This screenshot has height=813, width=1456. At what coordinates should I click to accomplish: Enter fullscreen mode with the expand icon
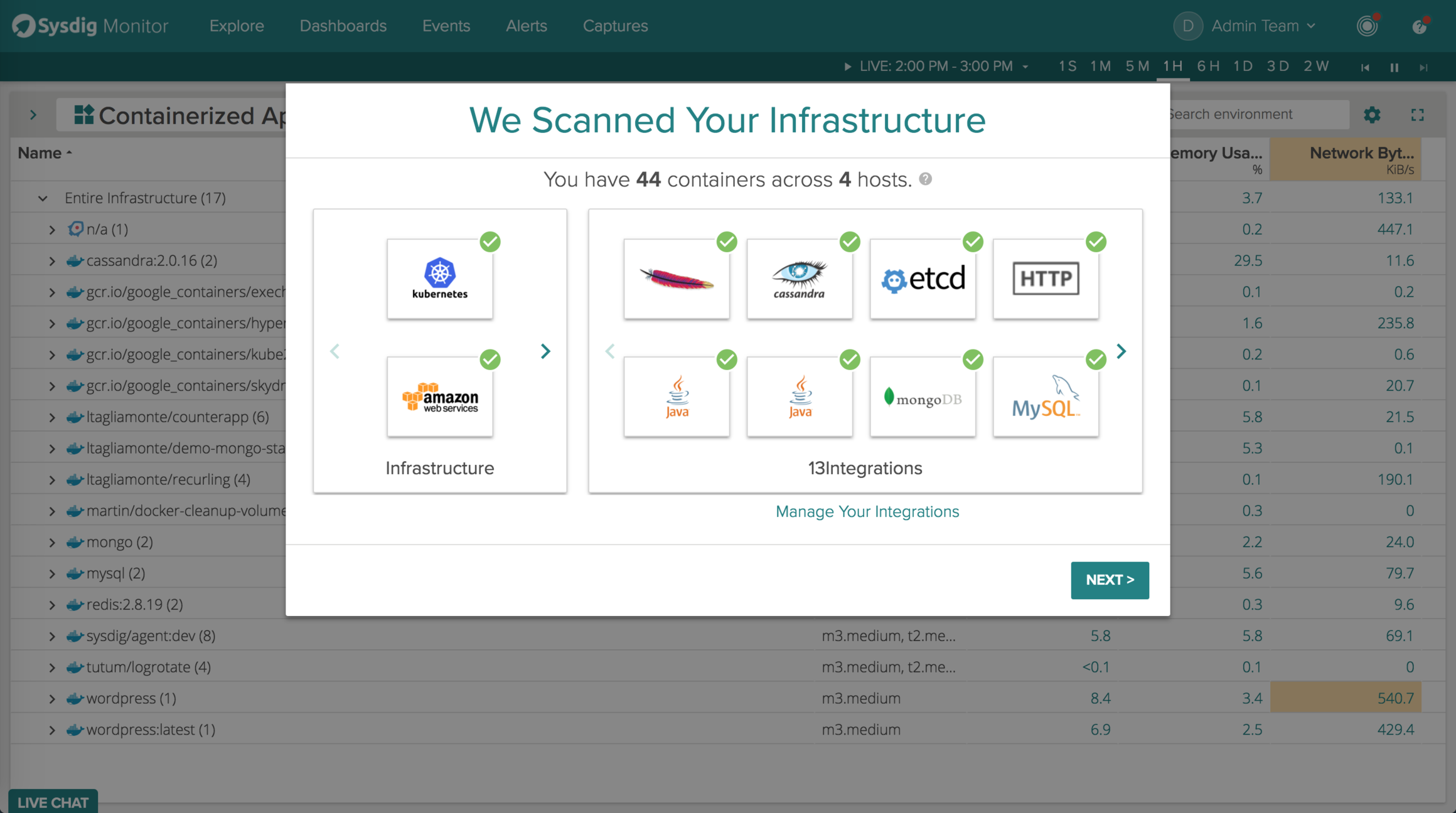pos(1418,115)
